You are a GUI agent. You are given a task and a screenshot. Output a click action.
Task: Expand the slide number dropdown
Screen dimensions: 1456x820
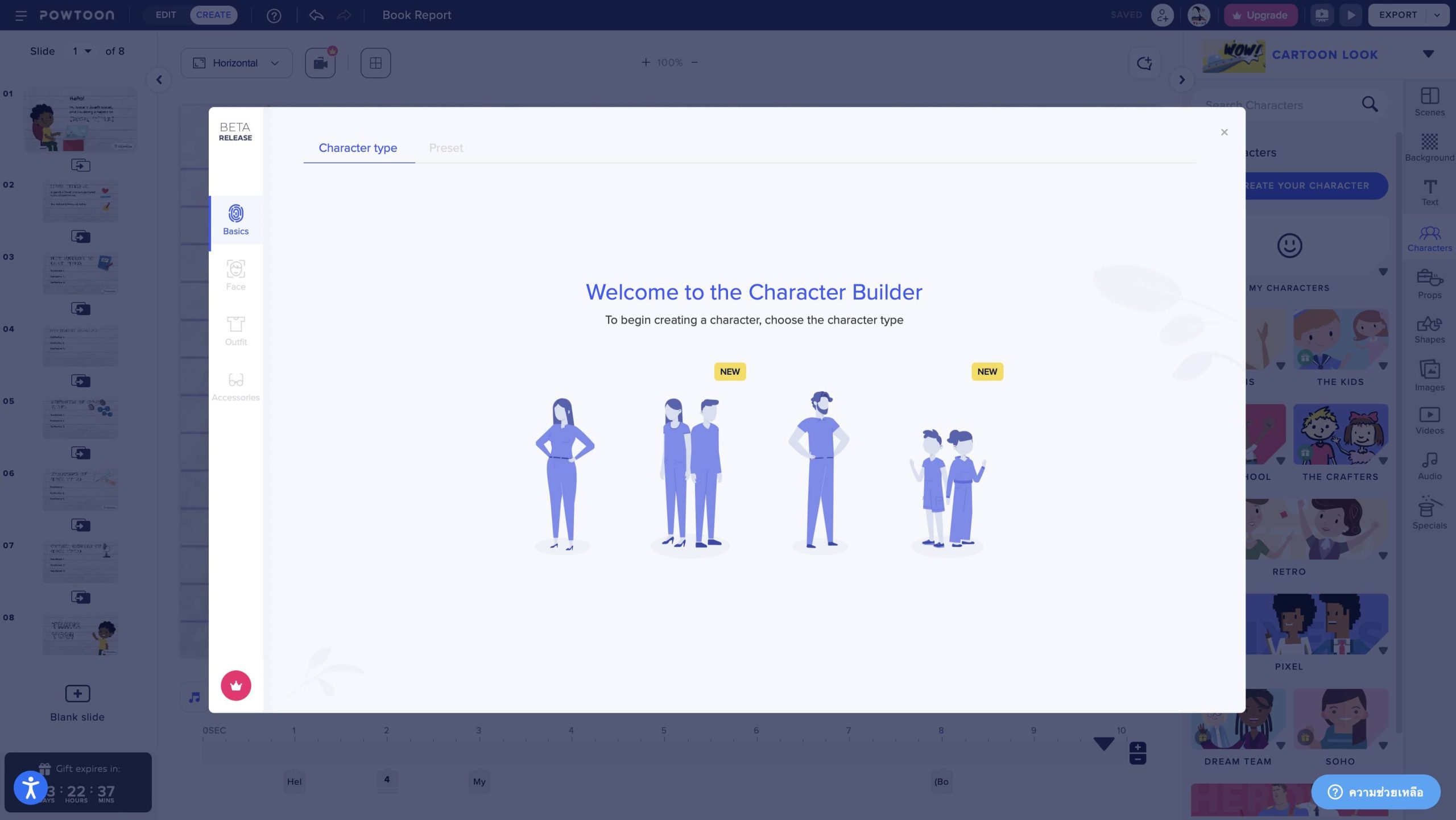pyautogui.click(x=82, y=51)
